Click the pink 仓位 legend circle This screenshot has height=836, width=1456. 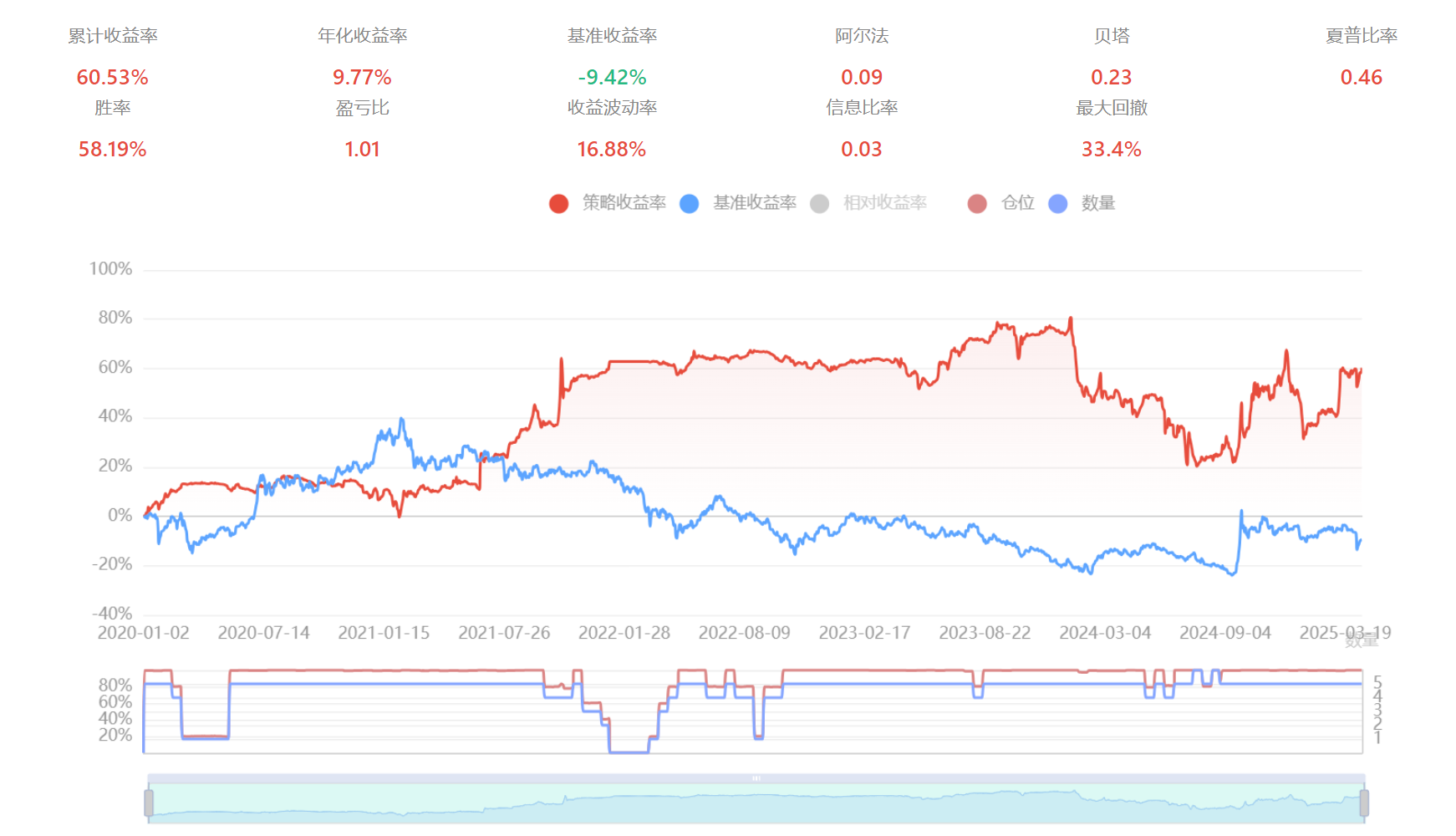point(976,204)
